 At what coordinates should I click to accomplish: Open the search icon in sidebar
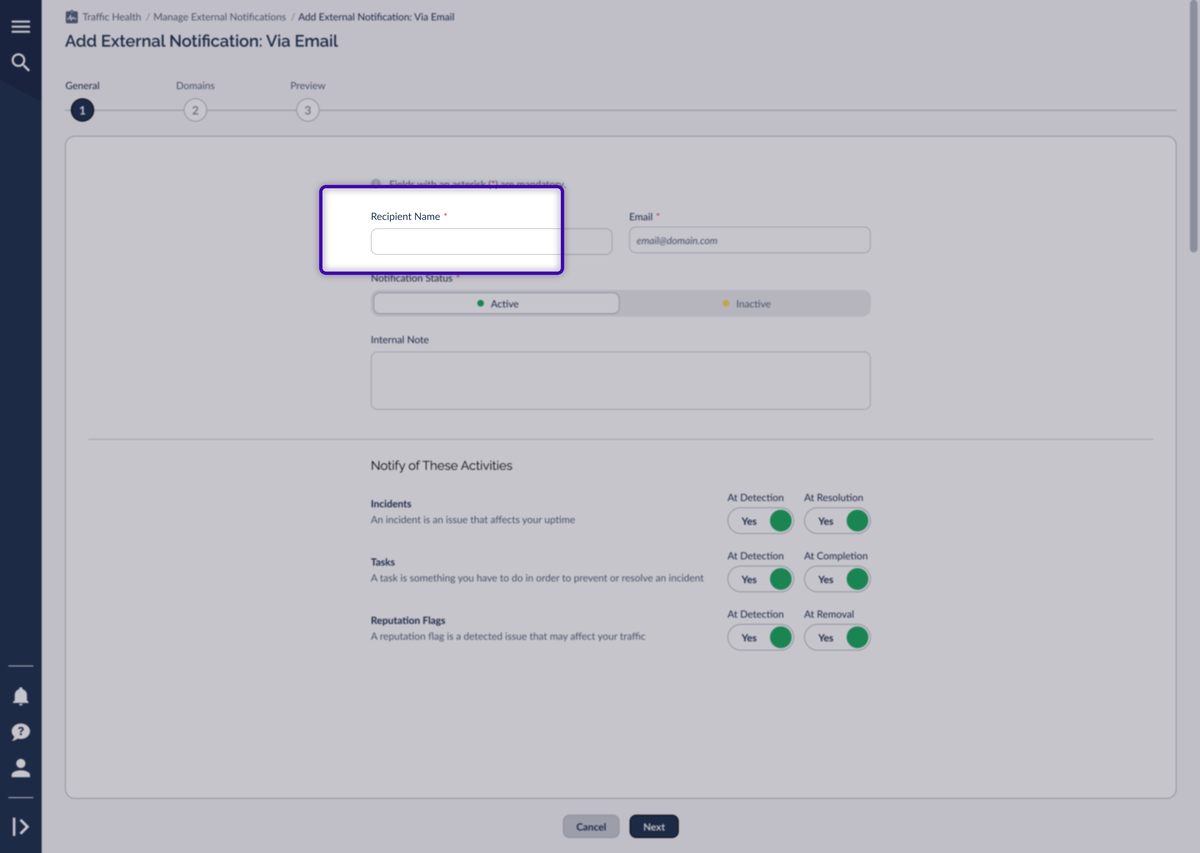(20, 63)
